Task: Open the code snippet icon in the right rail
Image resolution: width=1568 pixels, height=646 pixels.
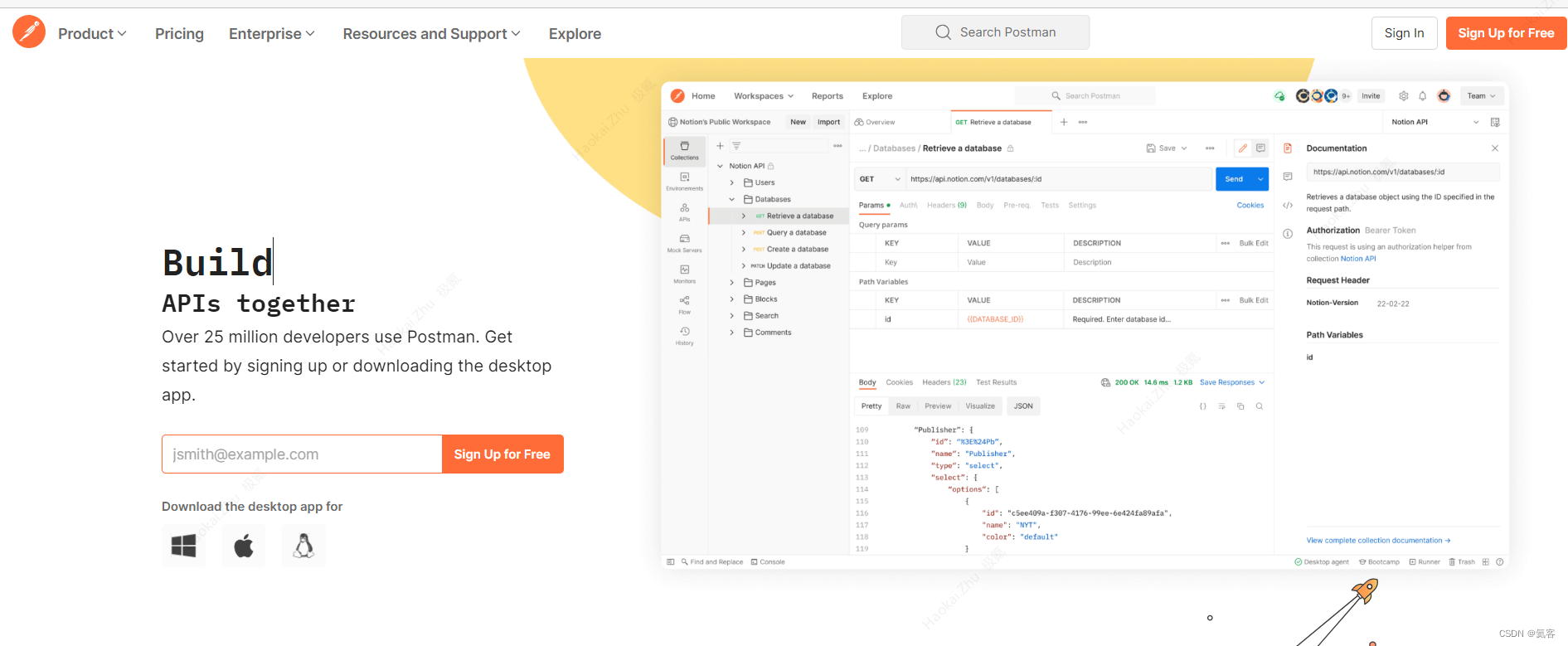Action: (x=1288, y=205)
